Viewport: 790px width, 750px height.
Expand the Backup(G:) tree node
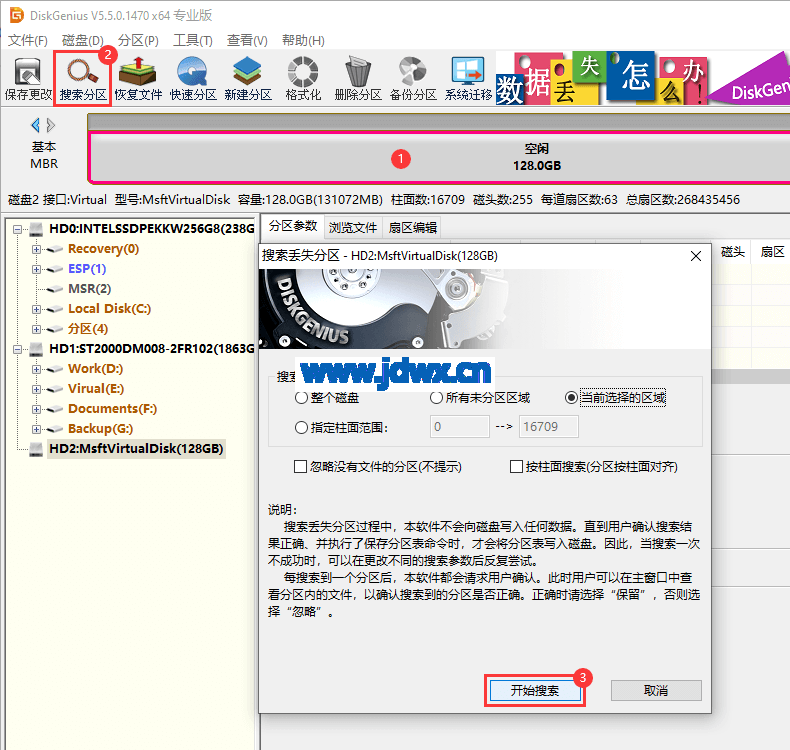pos(36,429)
